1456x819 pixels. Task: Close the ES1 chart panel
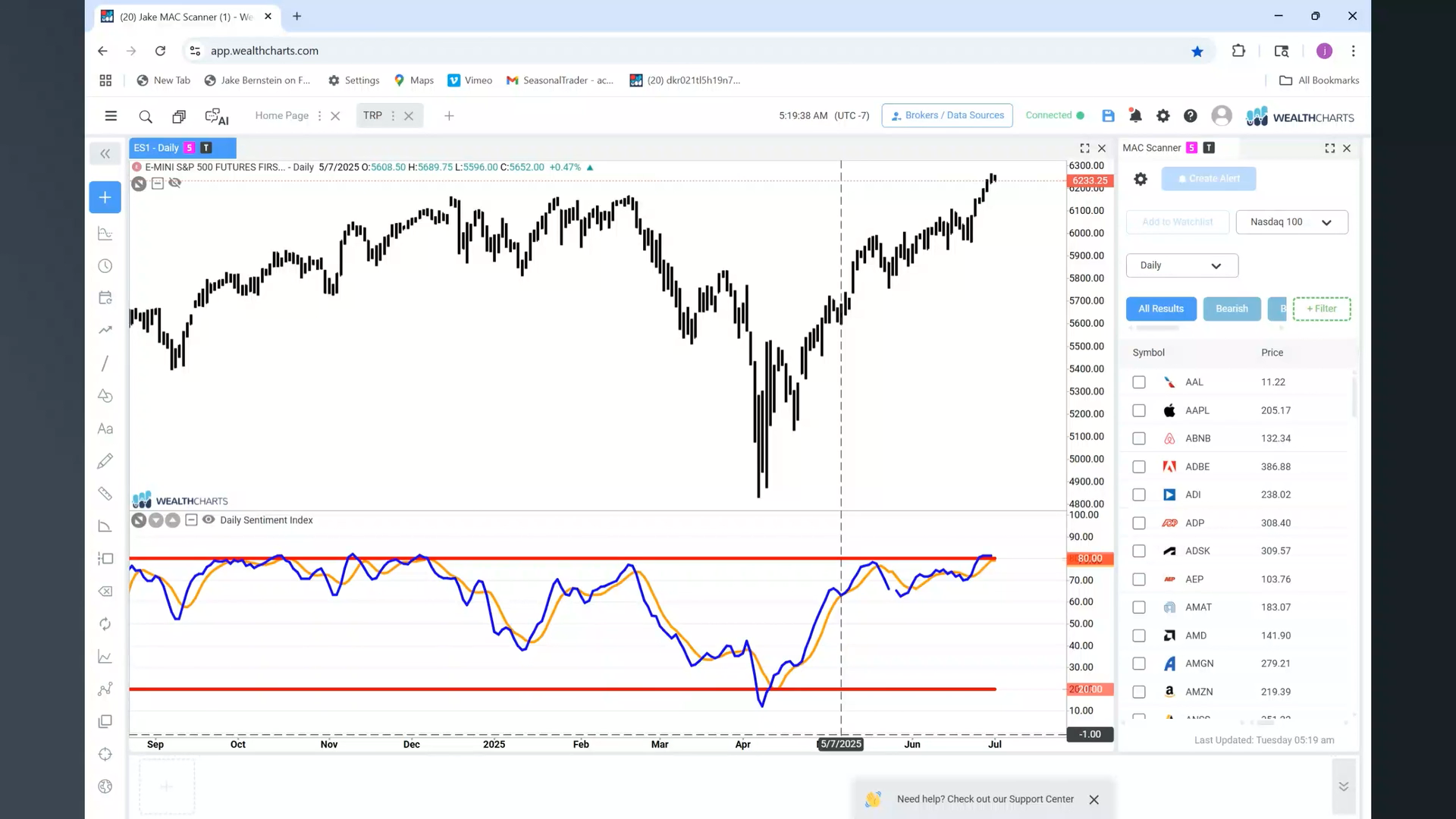1102,149
